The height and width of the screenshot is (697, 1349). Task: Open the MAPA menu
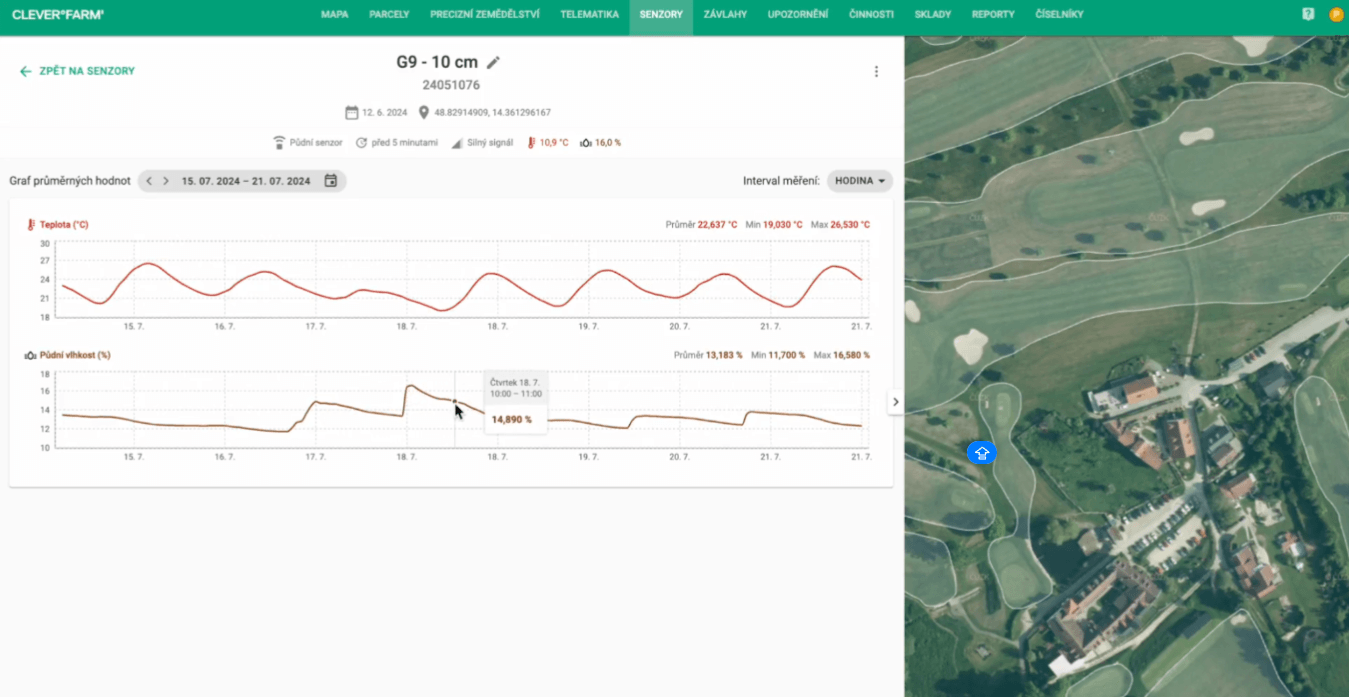point(335,15)
